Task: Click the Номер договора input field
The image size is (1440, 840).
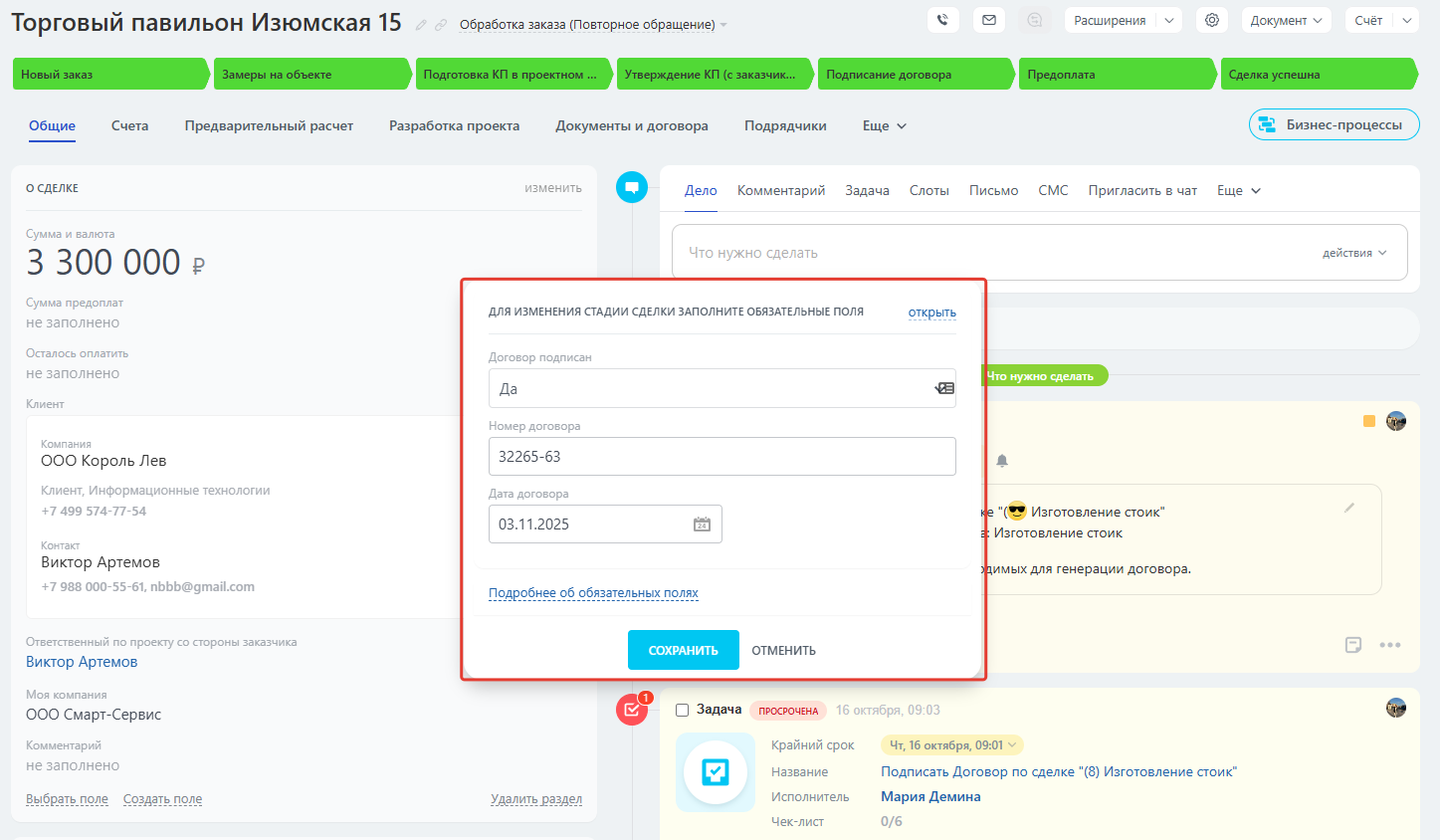Action: [x=722, y=457]
